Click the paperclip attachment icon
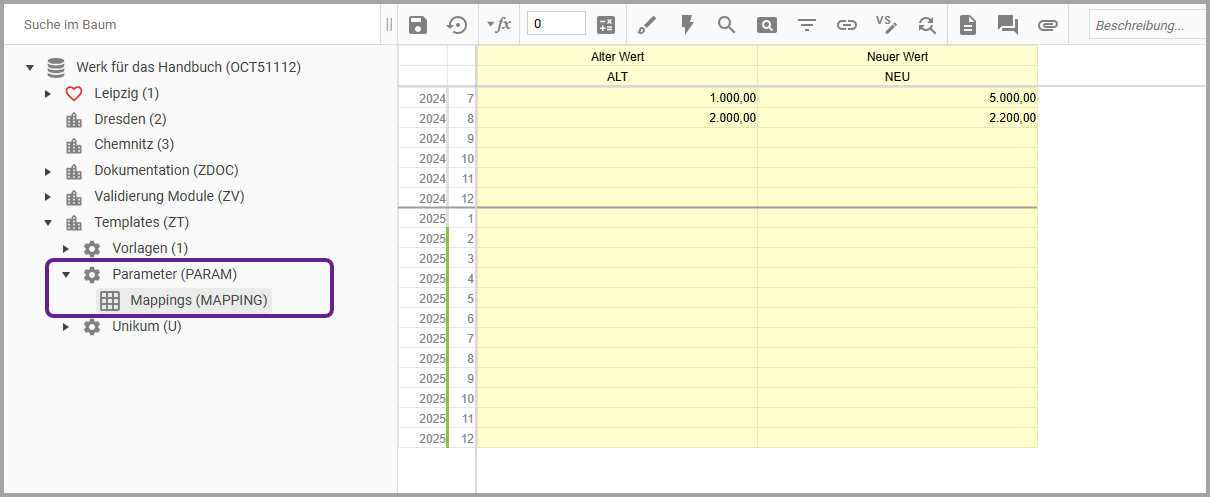This screenshot has height=497, width=1210. tap(1047, 25)
